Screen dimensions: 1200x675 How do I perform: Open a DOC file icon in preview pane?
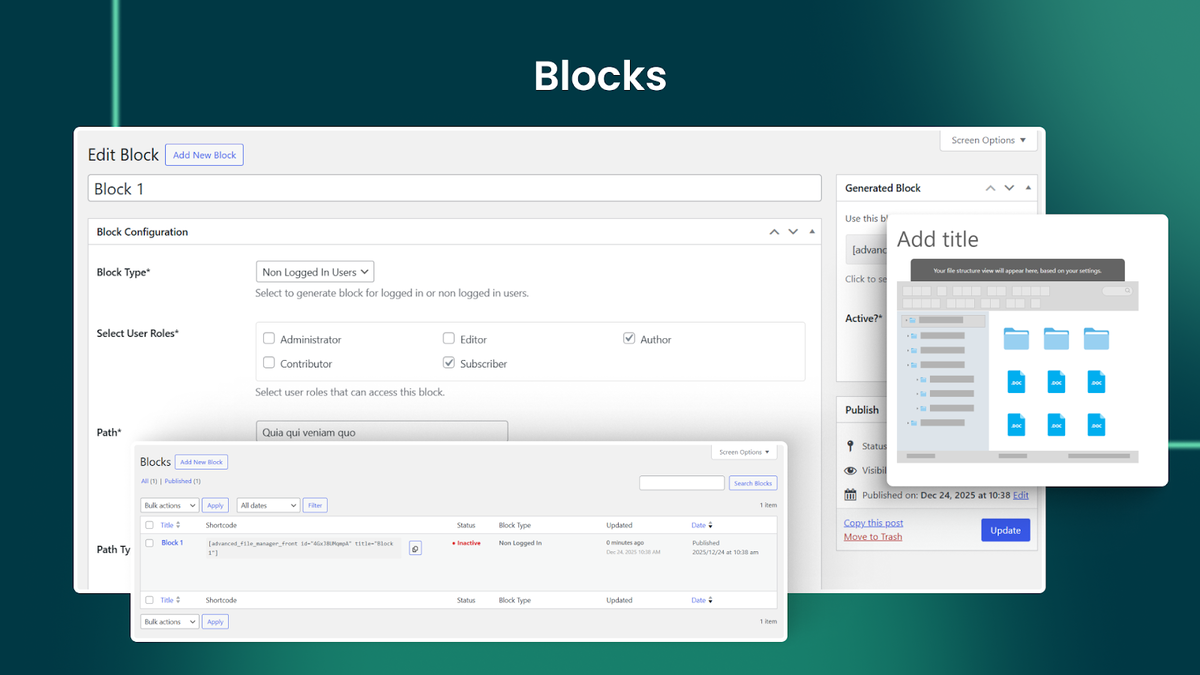1016,381
